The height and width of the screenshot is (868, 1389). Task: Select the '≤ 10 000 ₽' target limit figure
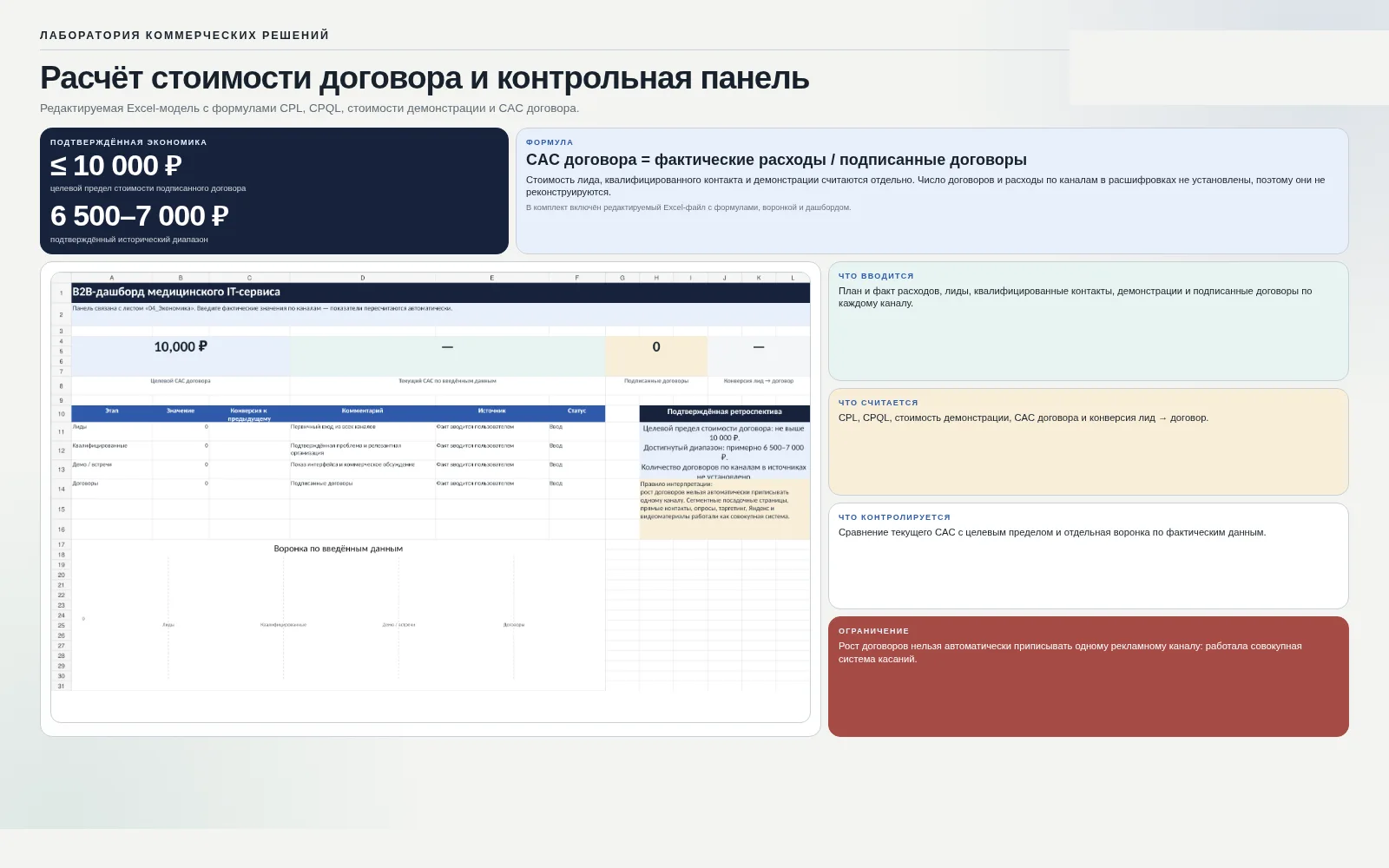coord(116,165)
